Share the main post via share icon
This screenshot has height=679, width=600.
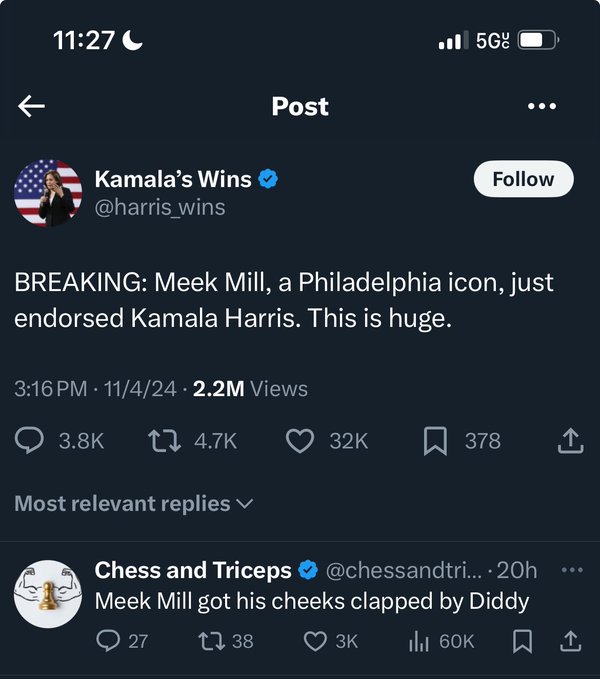[568, 441]
